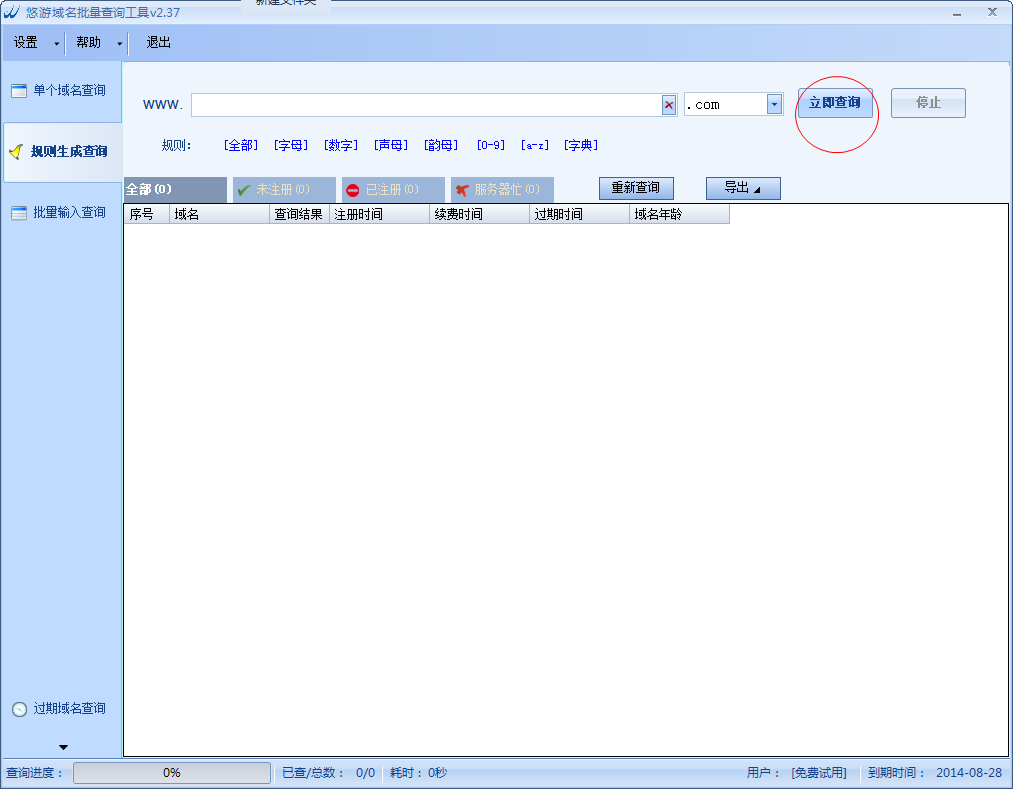Click the 耗时 0秒 status text
The height and width of the screenshot is (789, 1013).
click(418, 773)
